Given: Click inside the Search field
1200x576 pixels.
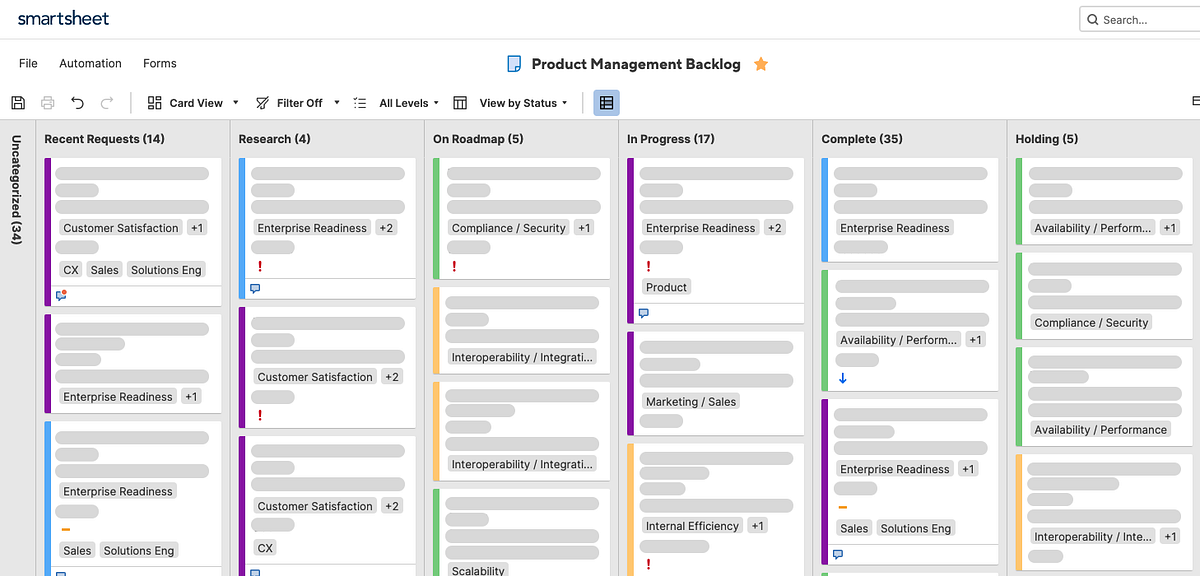Looking at the screenshot, I should pyautogui.click(x=1140, y=18).
